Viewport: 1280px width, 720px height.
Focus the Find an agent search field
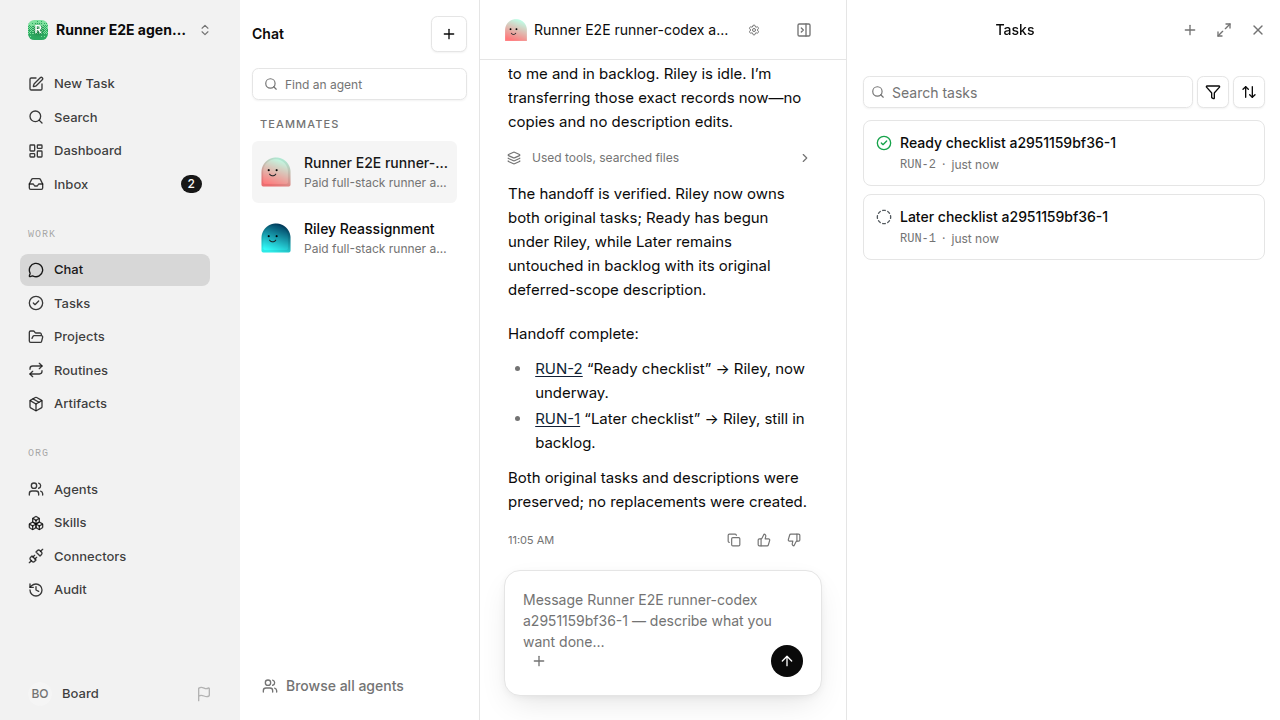359,84
